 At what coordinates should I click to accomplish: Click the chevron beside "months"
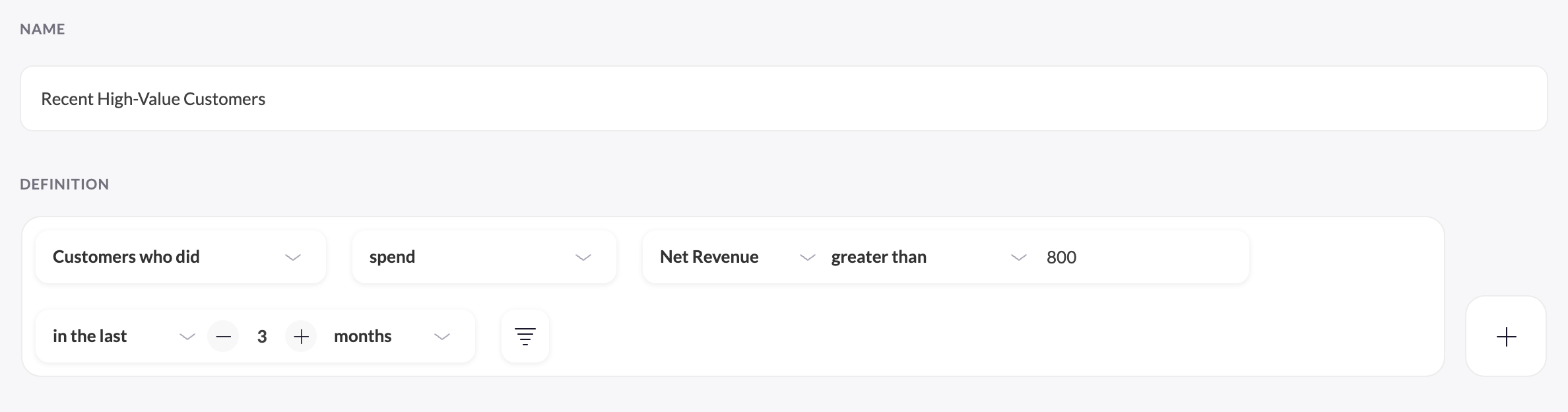coord(441,336)
